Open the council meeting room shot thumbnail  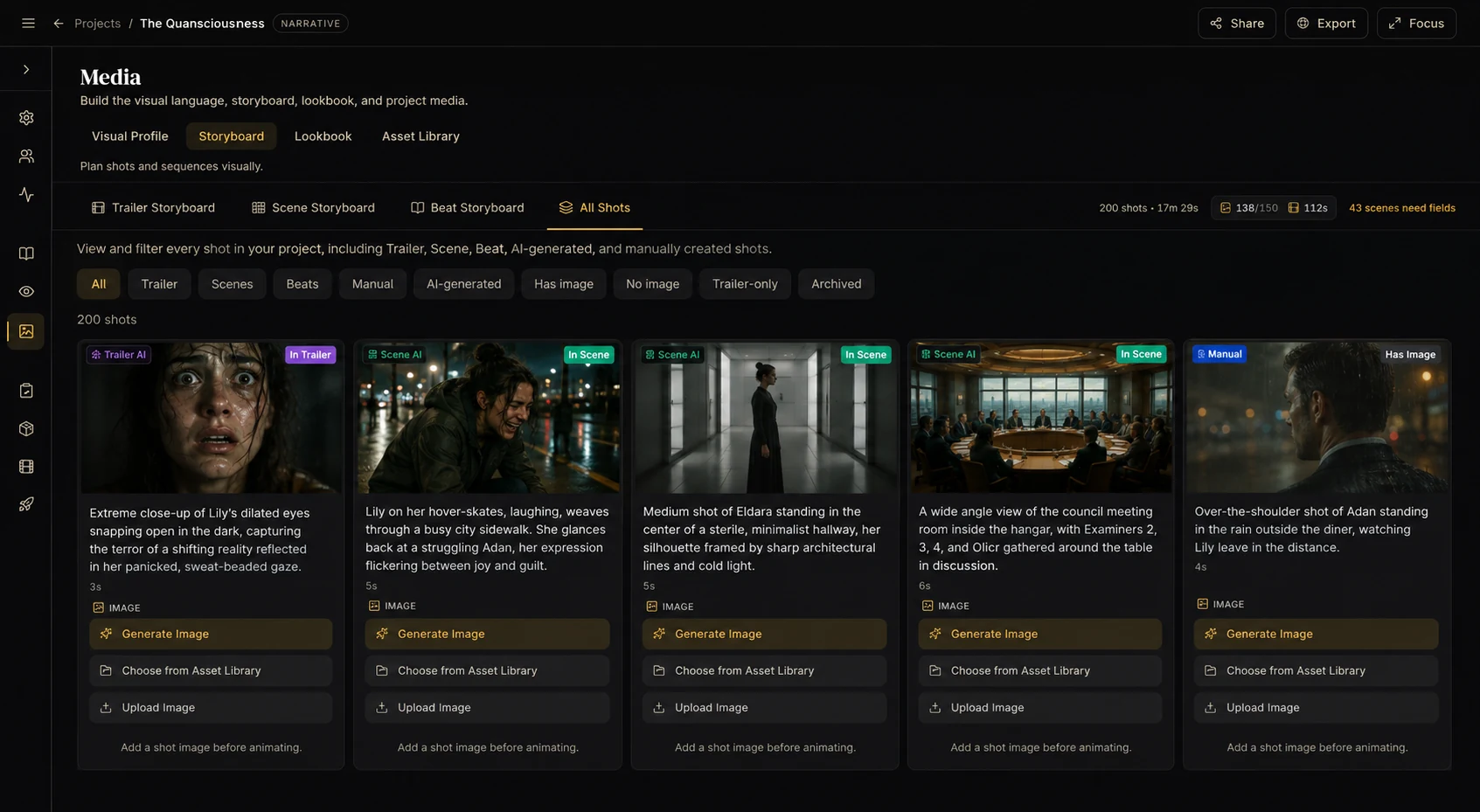point(1040,417)
